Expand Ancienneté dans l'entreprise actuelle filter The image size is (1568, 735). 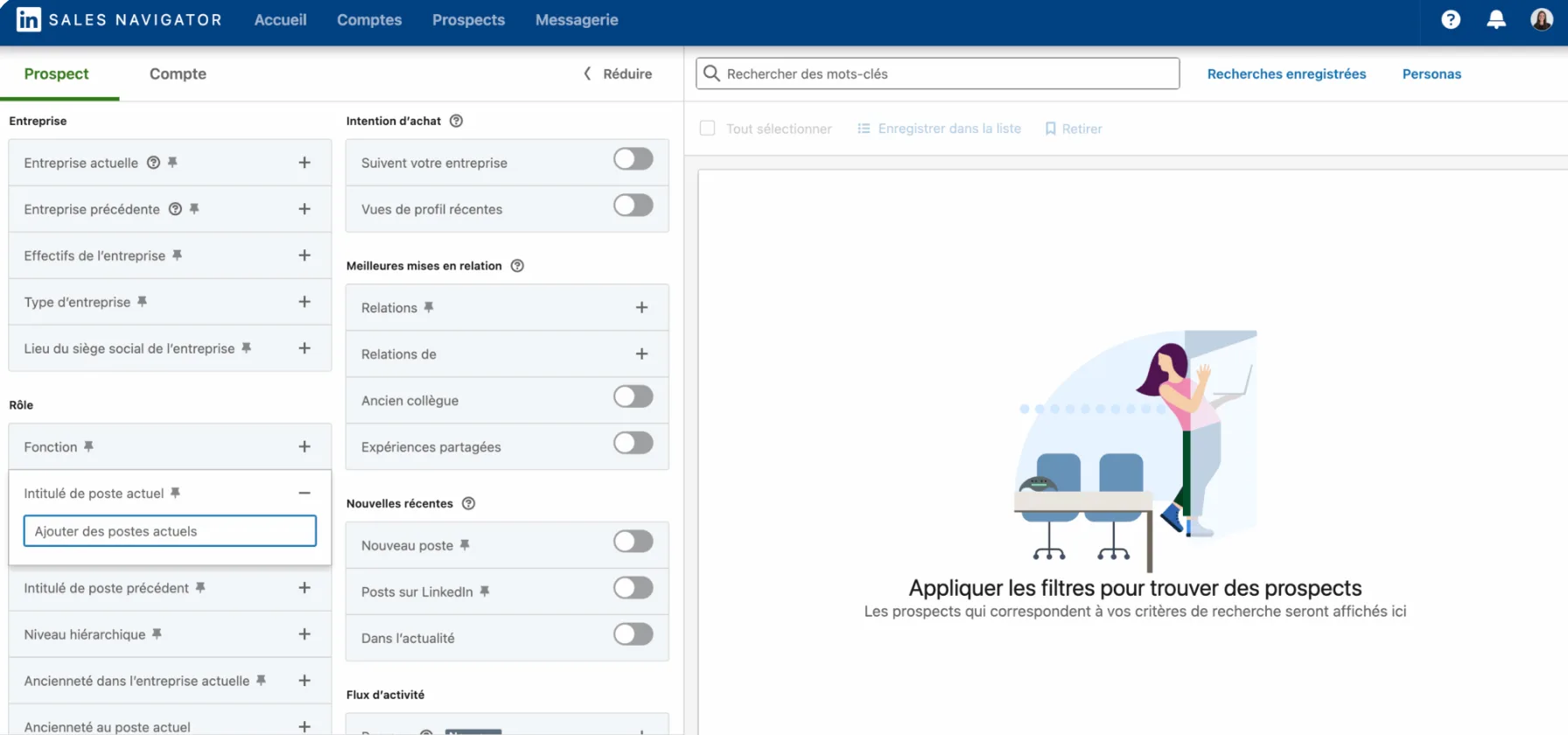304,680
